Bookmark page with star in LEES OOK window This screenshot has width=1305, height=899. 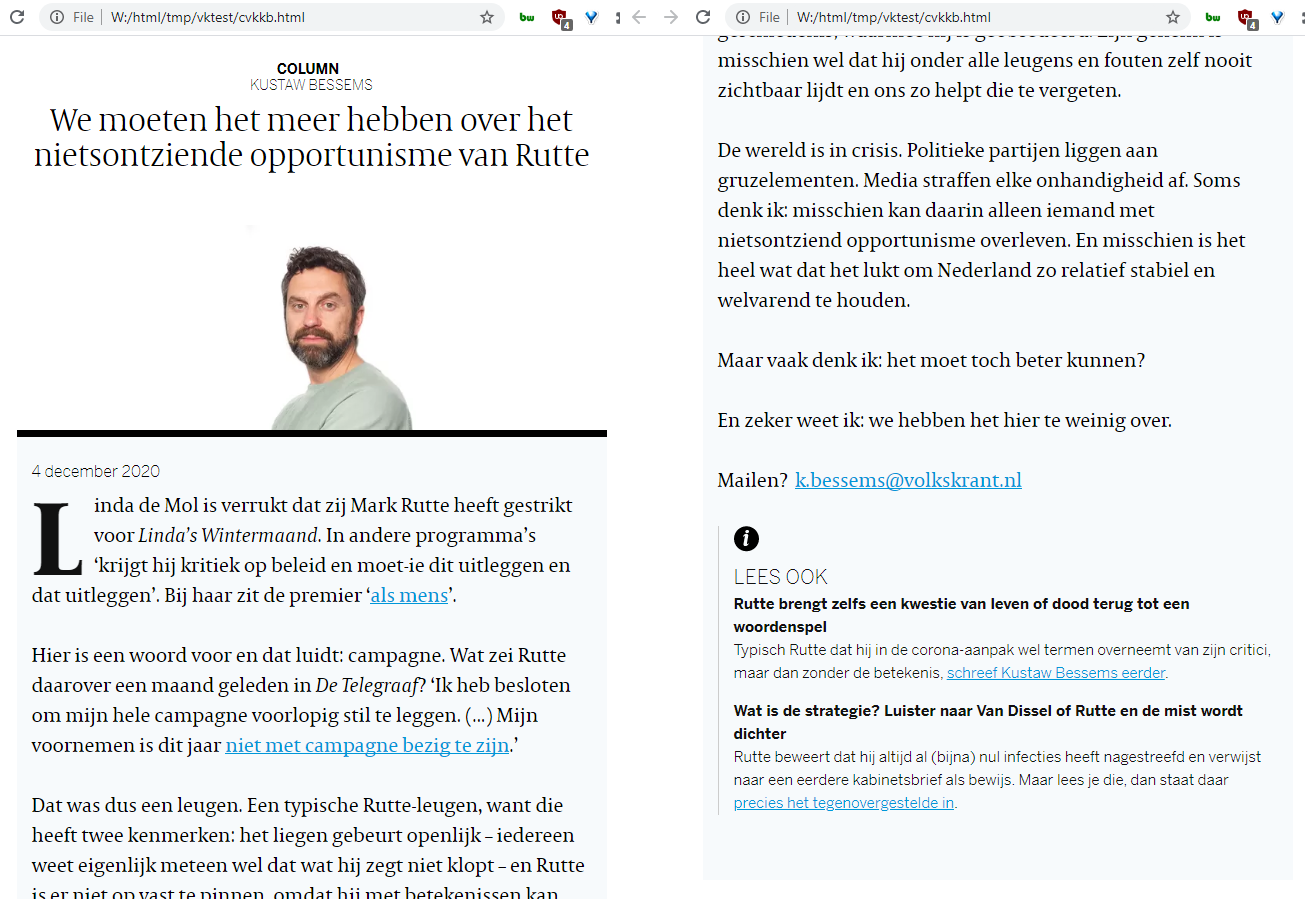(1173, 17)
